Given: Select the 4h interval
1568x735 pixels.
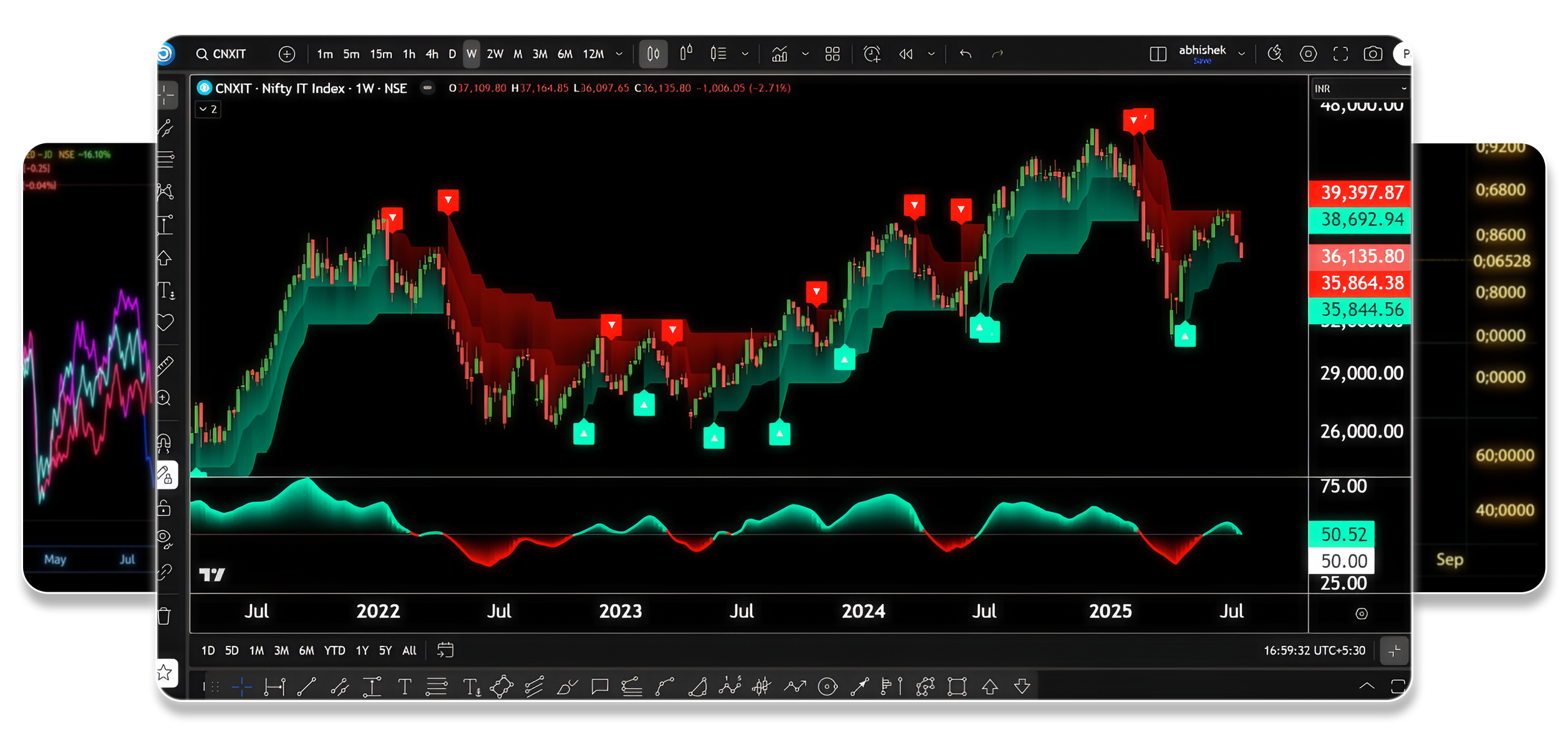Looking at the screenshot, I should 432,54.
